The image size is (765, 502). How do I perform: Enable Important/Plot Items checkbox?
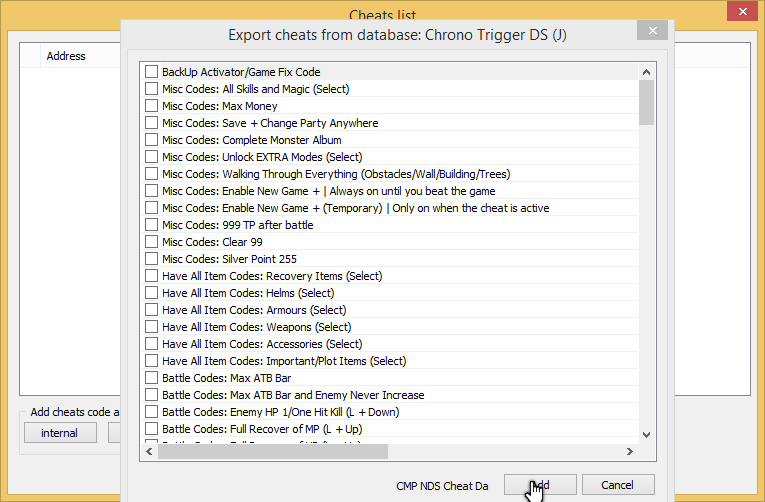tap(151, 361)
